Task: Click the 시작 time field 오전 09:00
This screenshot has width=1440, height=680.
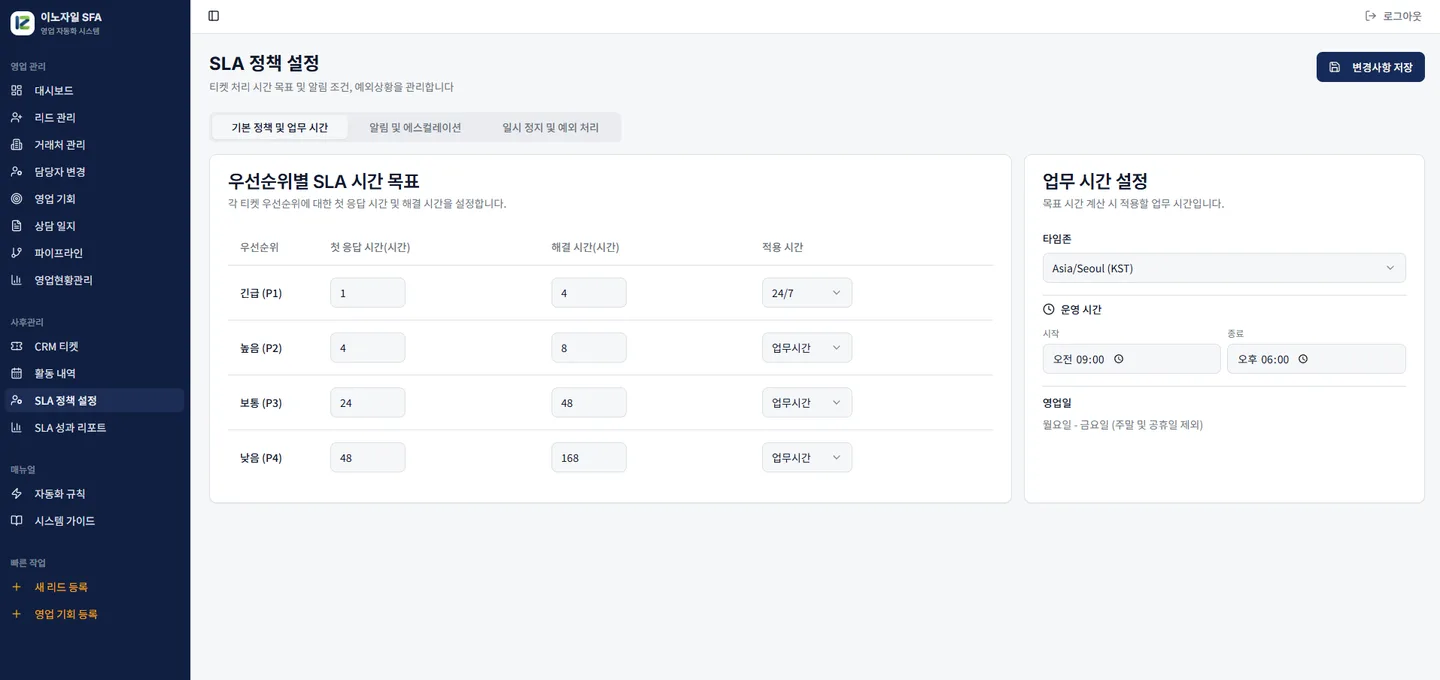Action: 1131,359
